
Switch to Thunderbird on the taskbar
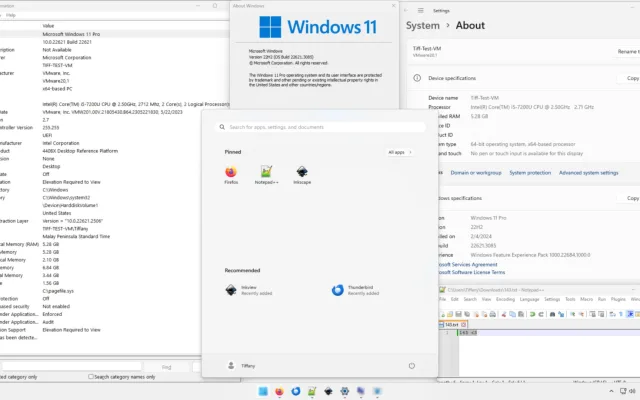pyautogui.click(x=296, y=391)
